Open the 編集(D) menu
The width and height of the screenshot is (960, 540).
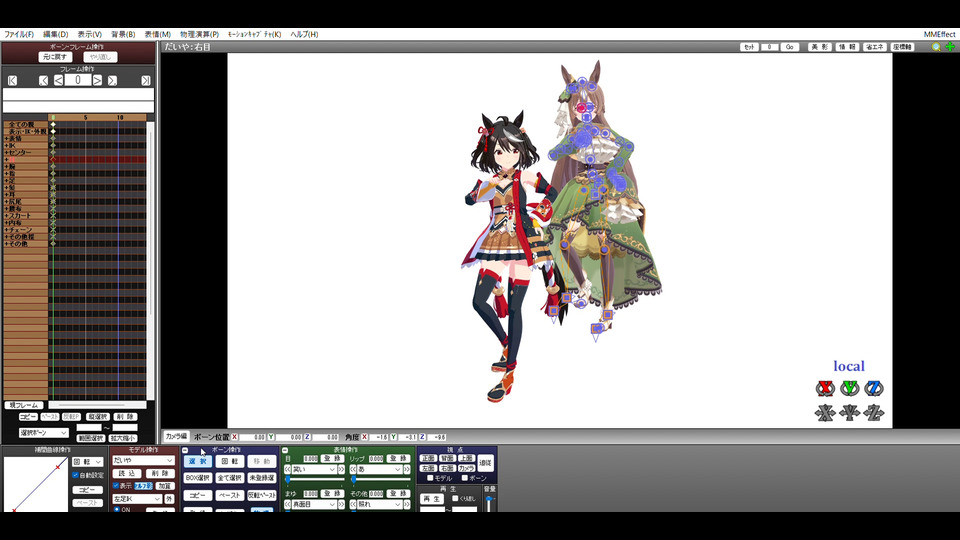55,34
